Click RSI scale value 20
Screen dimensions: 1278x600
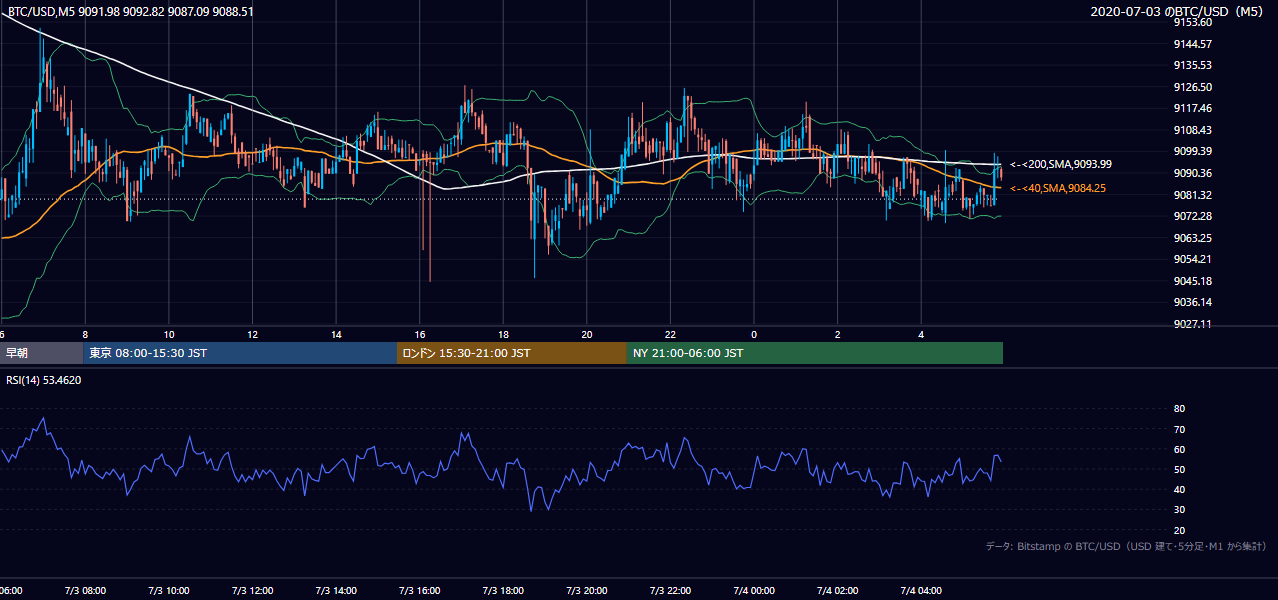click(x=1179, y=530)
